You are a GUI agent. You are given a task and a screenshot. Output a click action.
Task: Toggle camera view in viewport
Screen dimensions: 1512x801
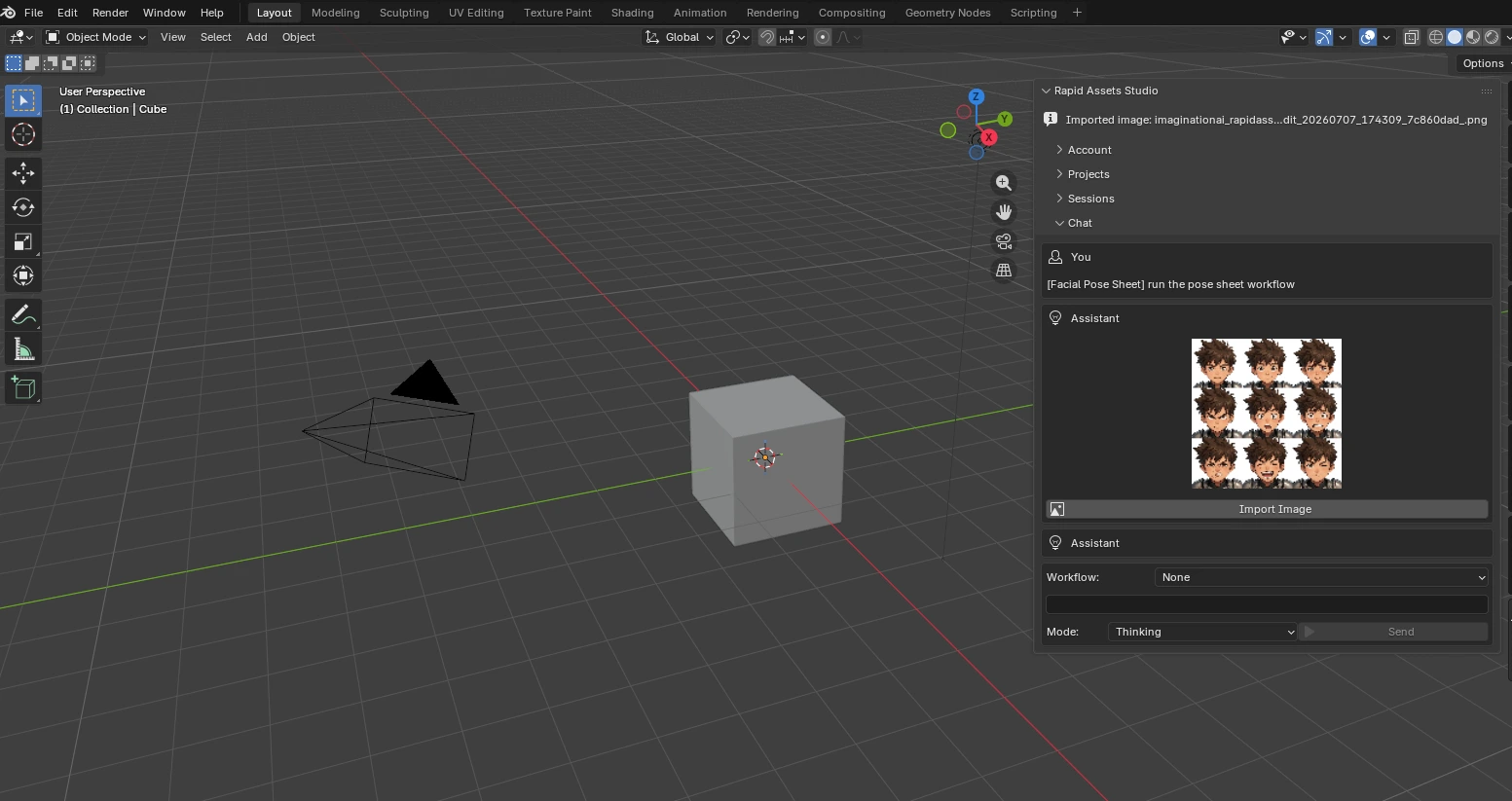click(x=1004, y=241)
